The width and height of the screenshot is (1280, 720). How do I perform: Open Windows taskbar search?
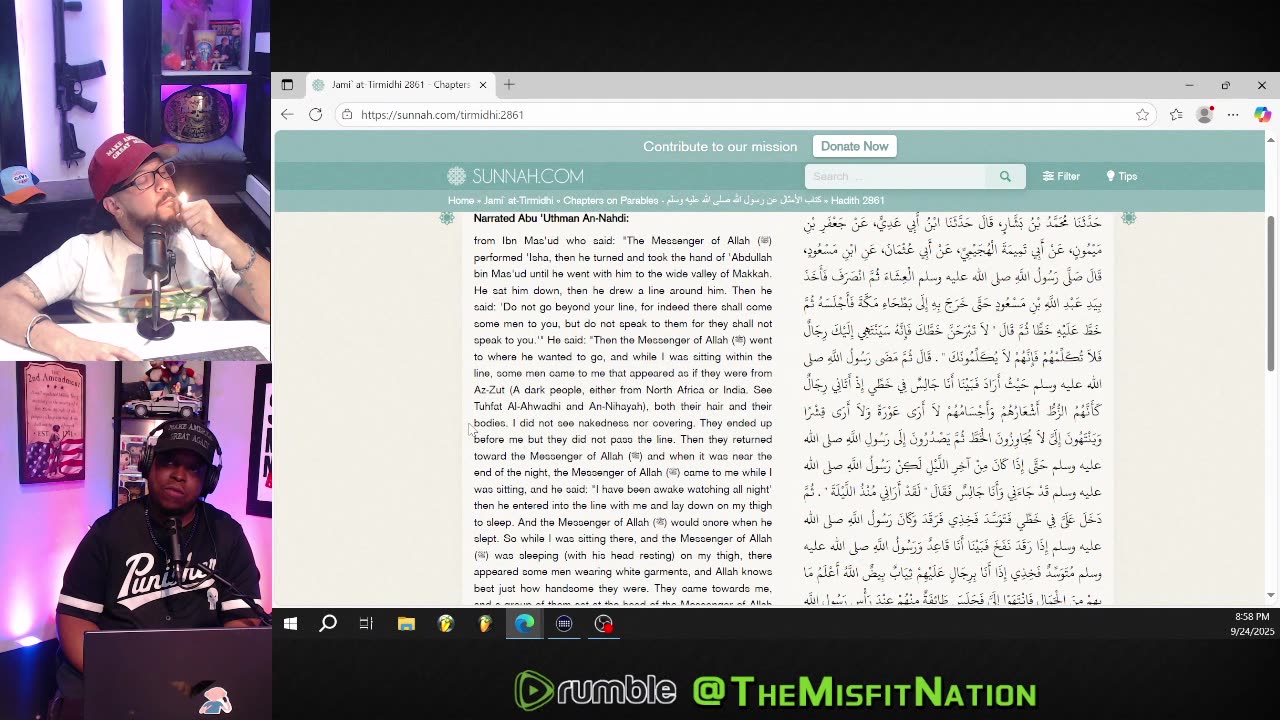coord(328,624)
